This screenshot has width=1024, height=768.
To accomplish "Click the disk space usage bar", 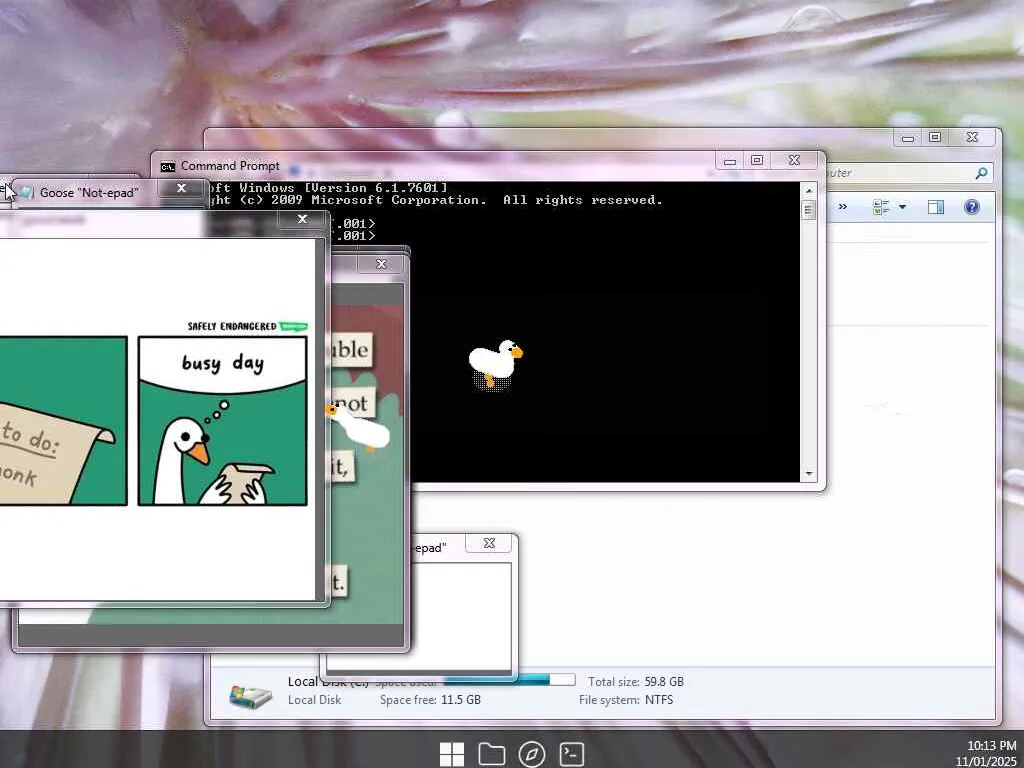I will (x=509, y=680).
